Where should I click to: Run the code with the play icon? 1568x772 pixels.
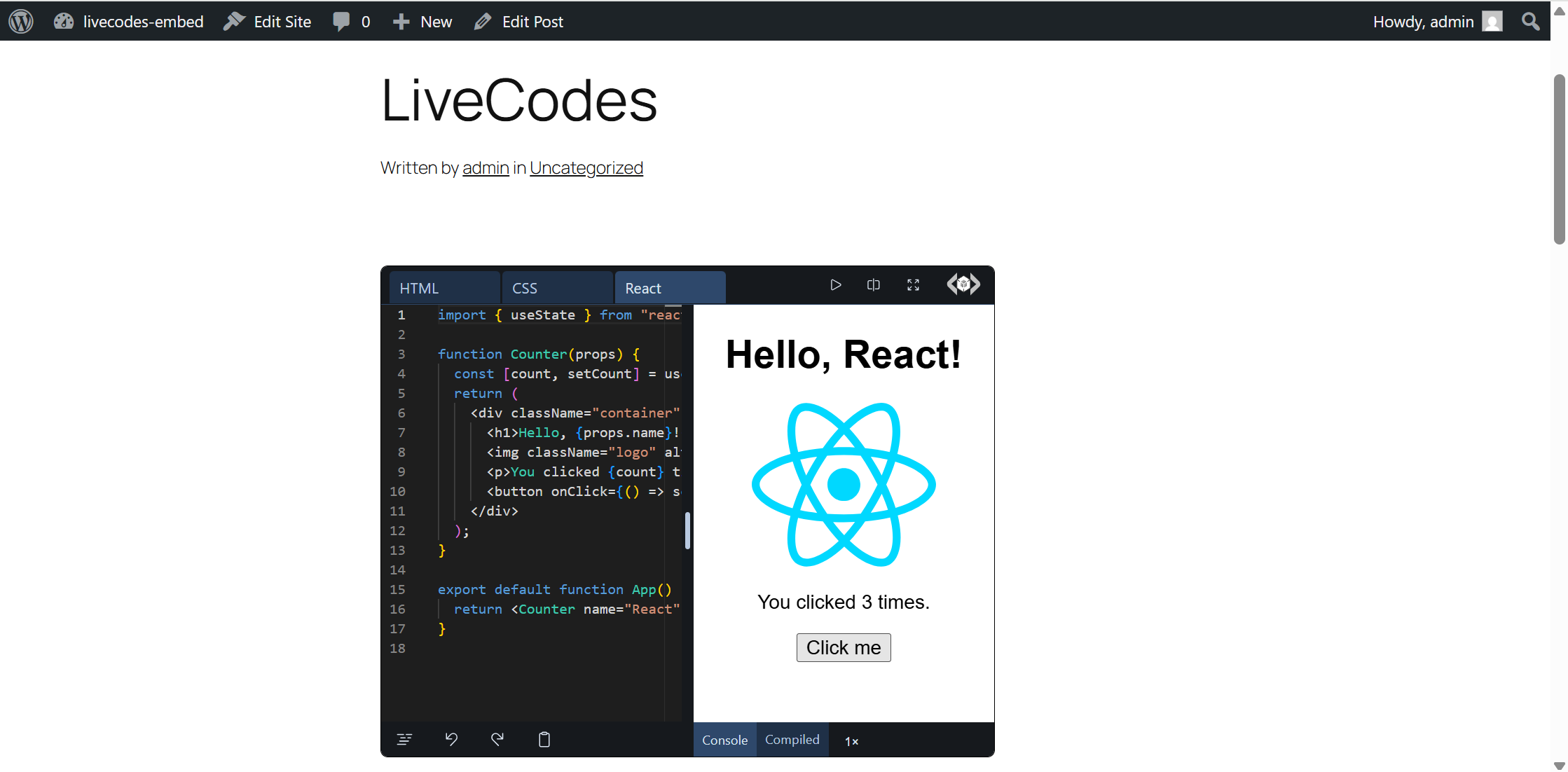tap(835, 285)
